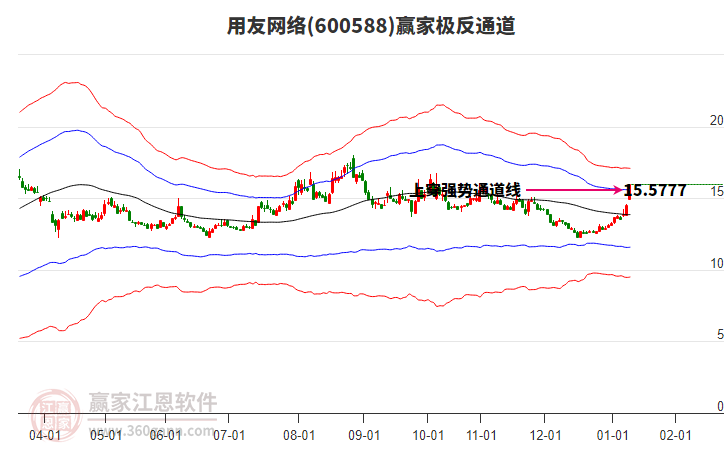Image resolution: width=726 pixels, height=450 pixels.
Task: Click the y-axis value 5
Action: 720,334
